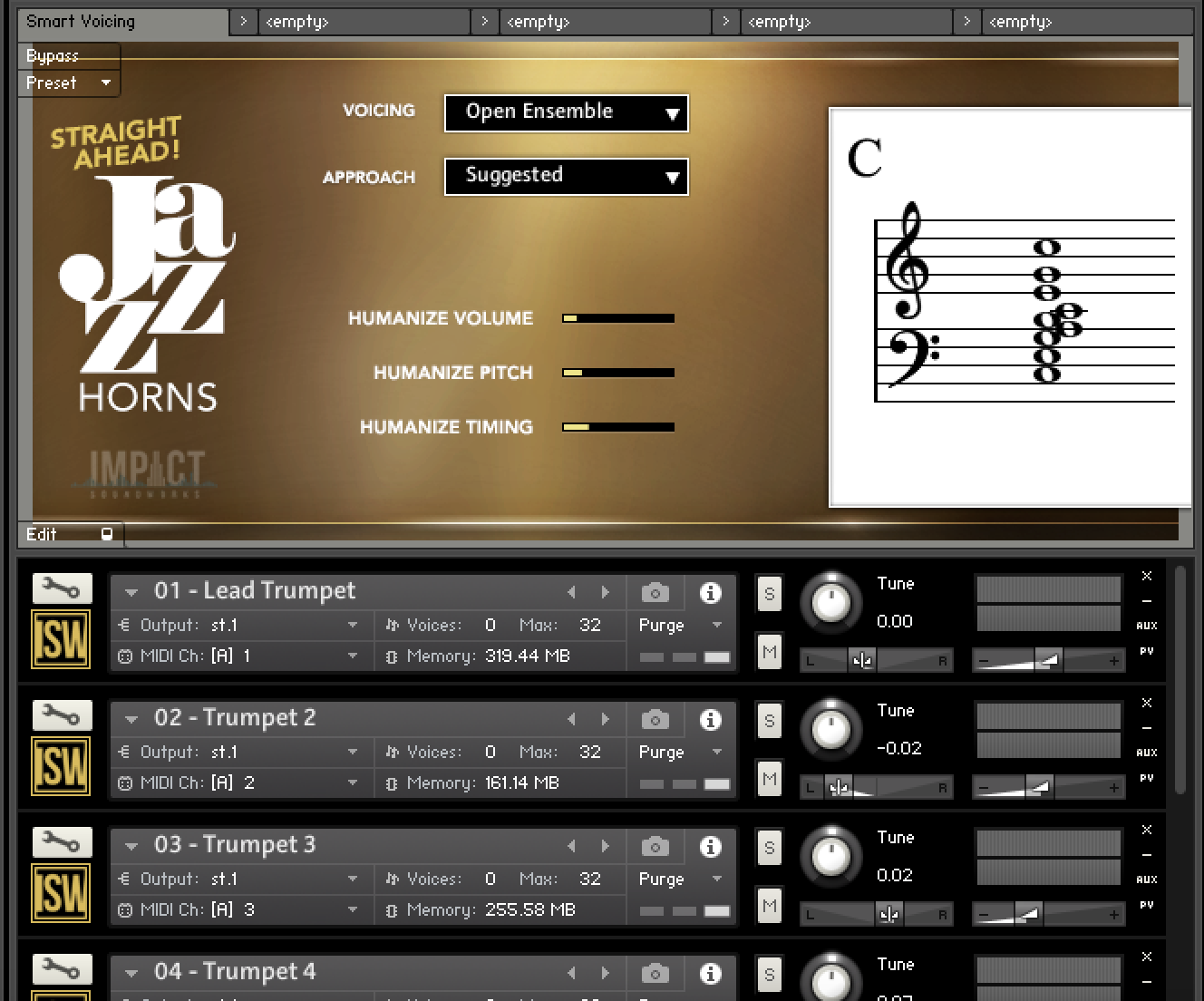
Task: Click the snapshot camera icon on 02 - Trumpet 2
Action: click(655, 719)
